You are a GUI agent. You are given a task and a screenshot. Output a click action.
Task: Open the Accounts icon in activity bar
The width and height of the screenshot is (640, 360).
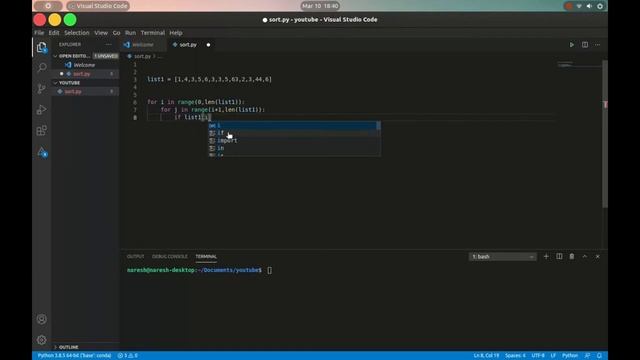[41, 319]
